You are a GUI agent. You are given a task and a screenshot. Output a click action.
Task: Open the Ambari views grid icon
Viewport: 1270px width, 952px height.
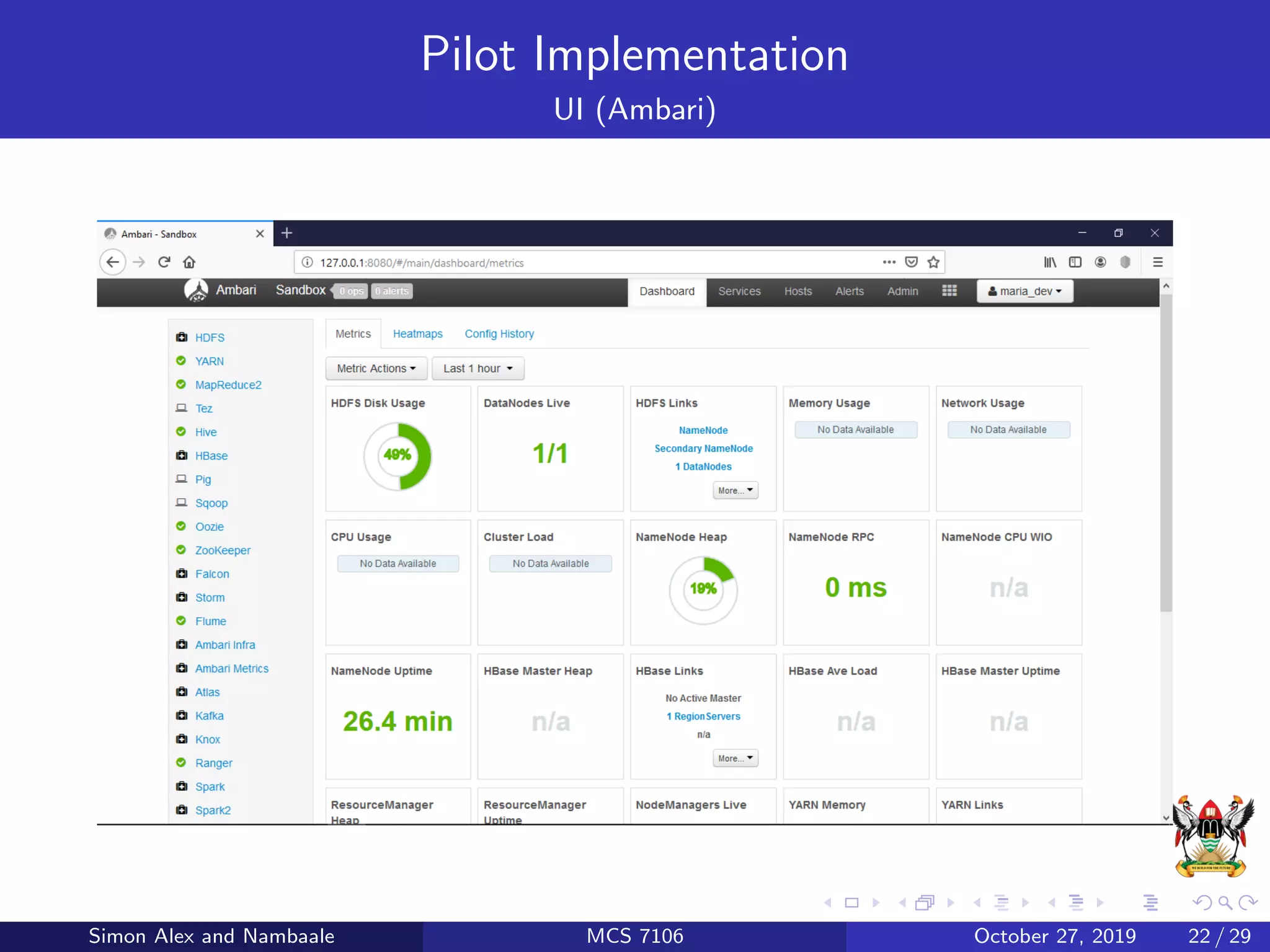coord(949,291)
